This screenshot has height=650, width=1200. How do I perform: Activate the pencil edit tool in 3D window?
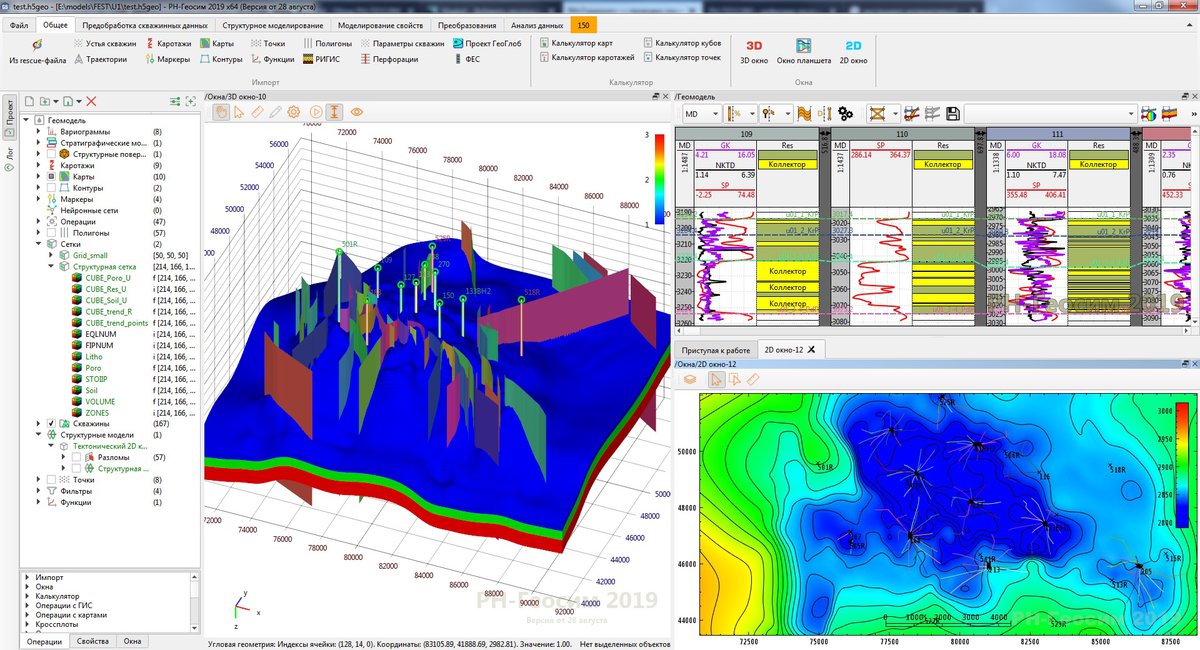coord(275,112)
